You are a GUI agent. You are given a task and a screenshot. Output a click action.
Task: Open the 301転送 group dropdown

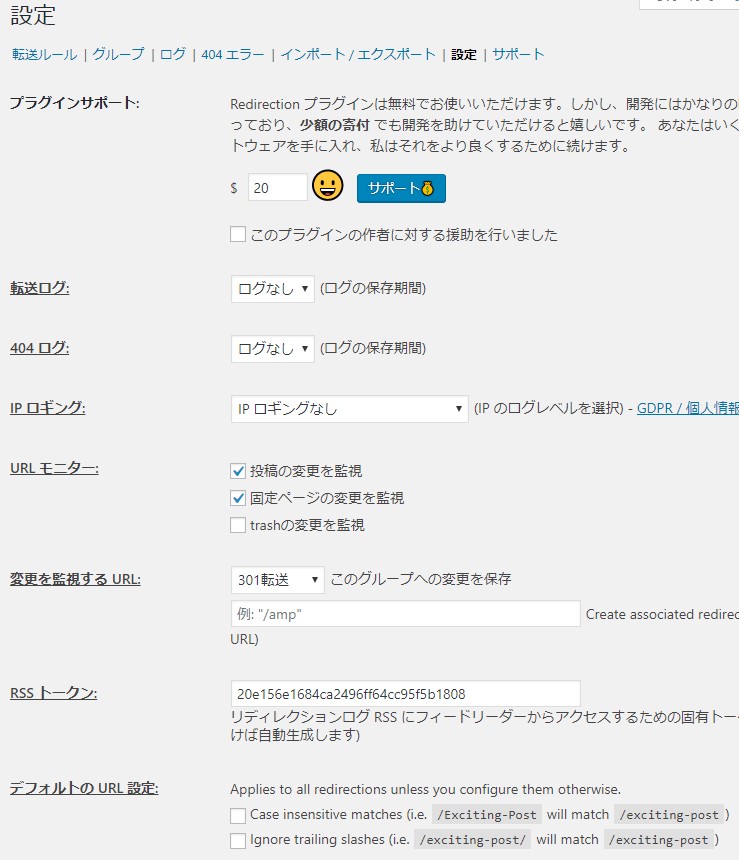277,579
